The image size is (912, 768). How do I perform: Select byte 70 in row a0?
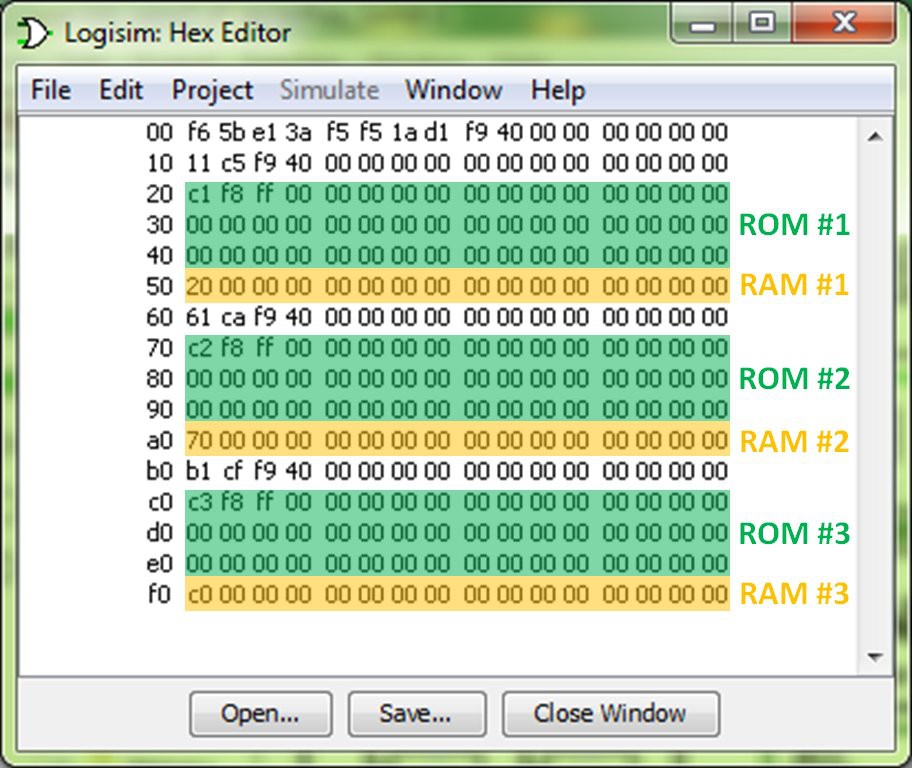200,440
